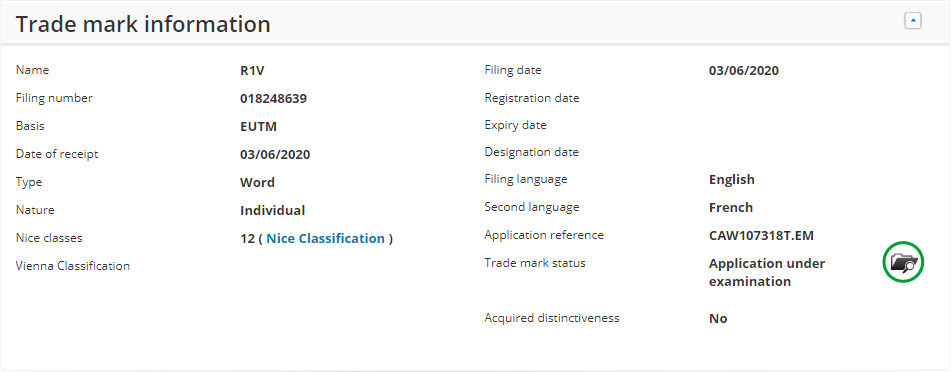Click the Registration date label
The width and height of the screenshot is (951, 372).
tap(532, 98)
